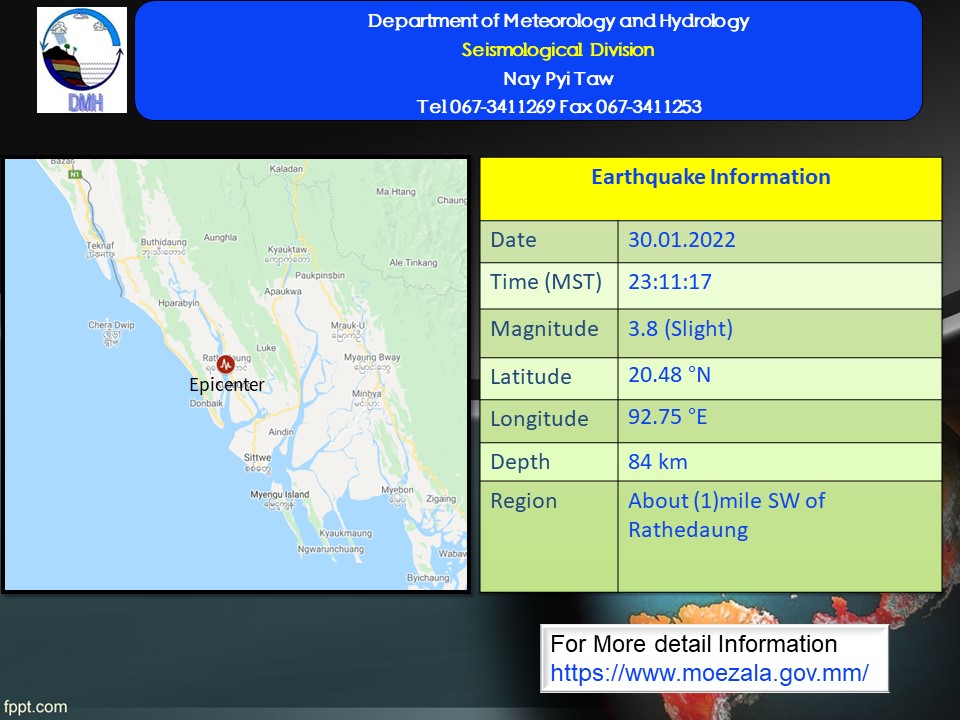
Task: Select the 'Time (MST)' row label
Action: [x=546, y=282]
